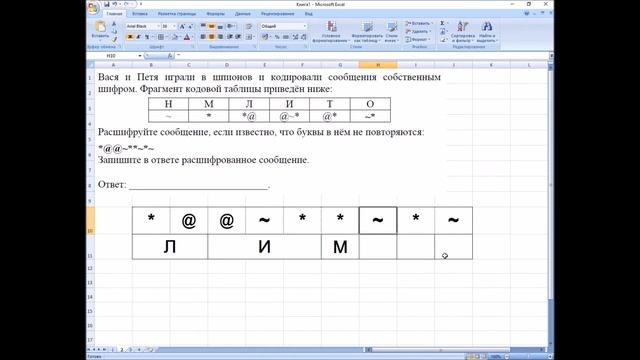Save the workbook from Quick Access toolbar
This screenshot has height=360, width=640.
tap(107, 4)
